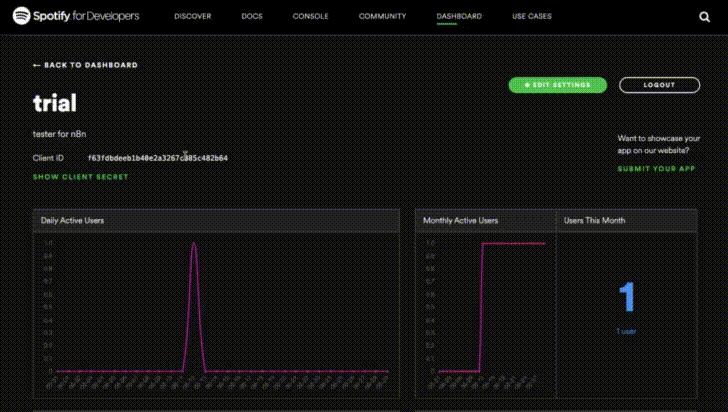The image size is (728, 412).
Task: Log out using the Logout button
Action: (x=659, y=85)
